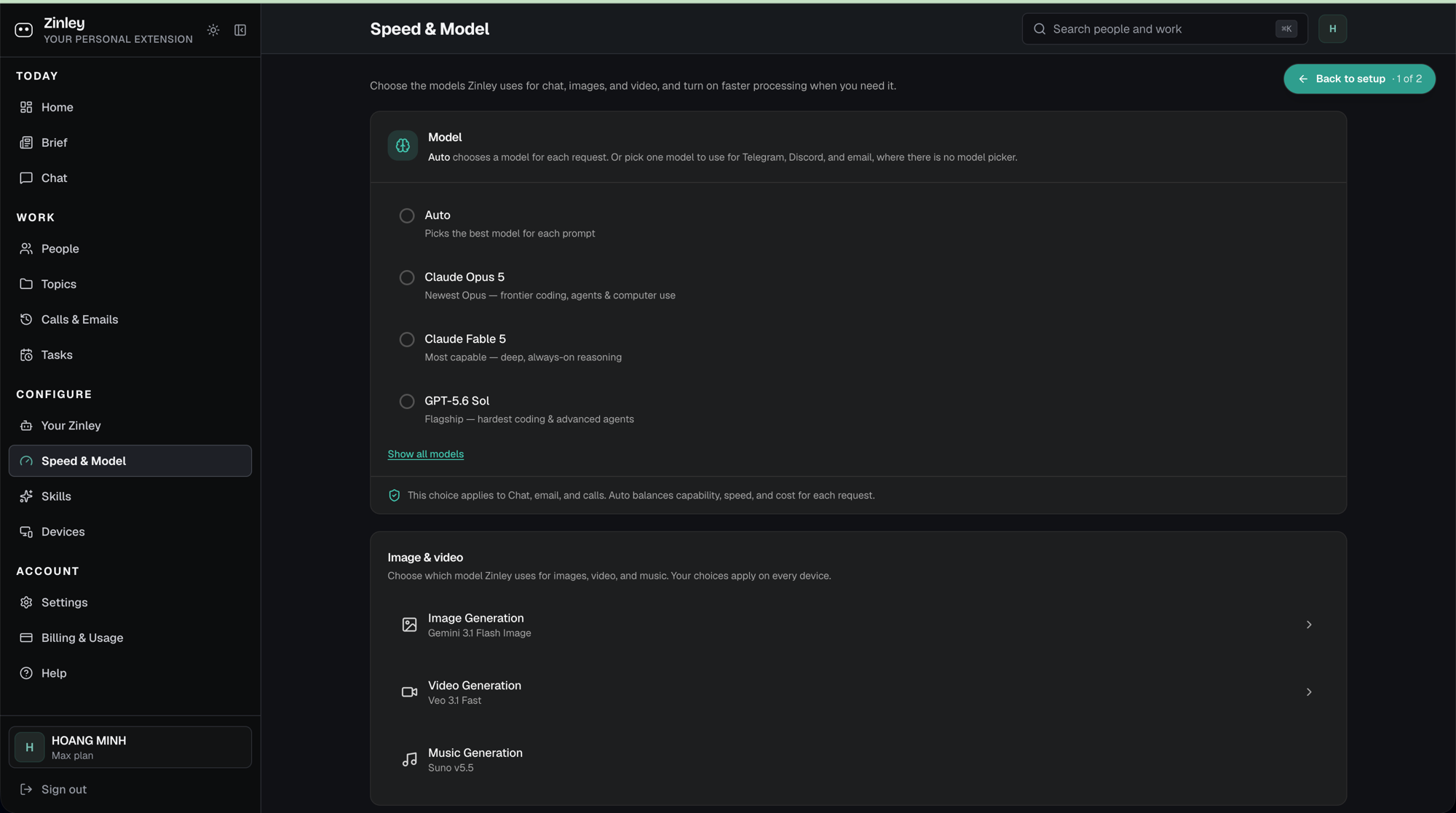Open Billing & Usage page

(130, 638)
